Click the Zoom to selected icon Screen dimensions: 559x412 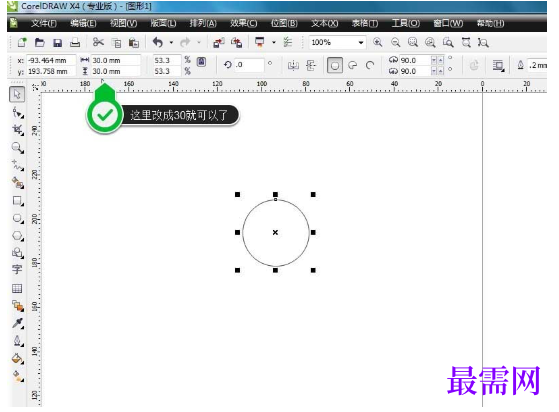(413, 42)
